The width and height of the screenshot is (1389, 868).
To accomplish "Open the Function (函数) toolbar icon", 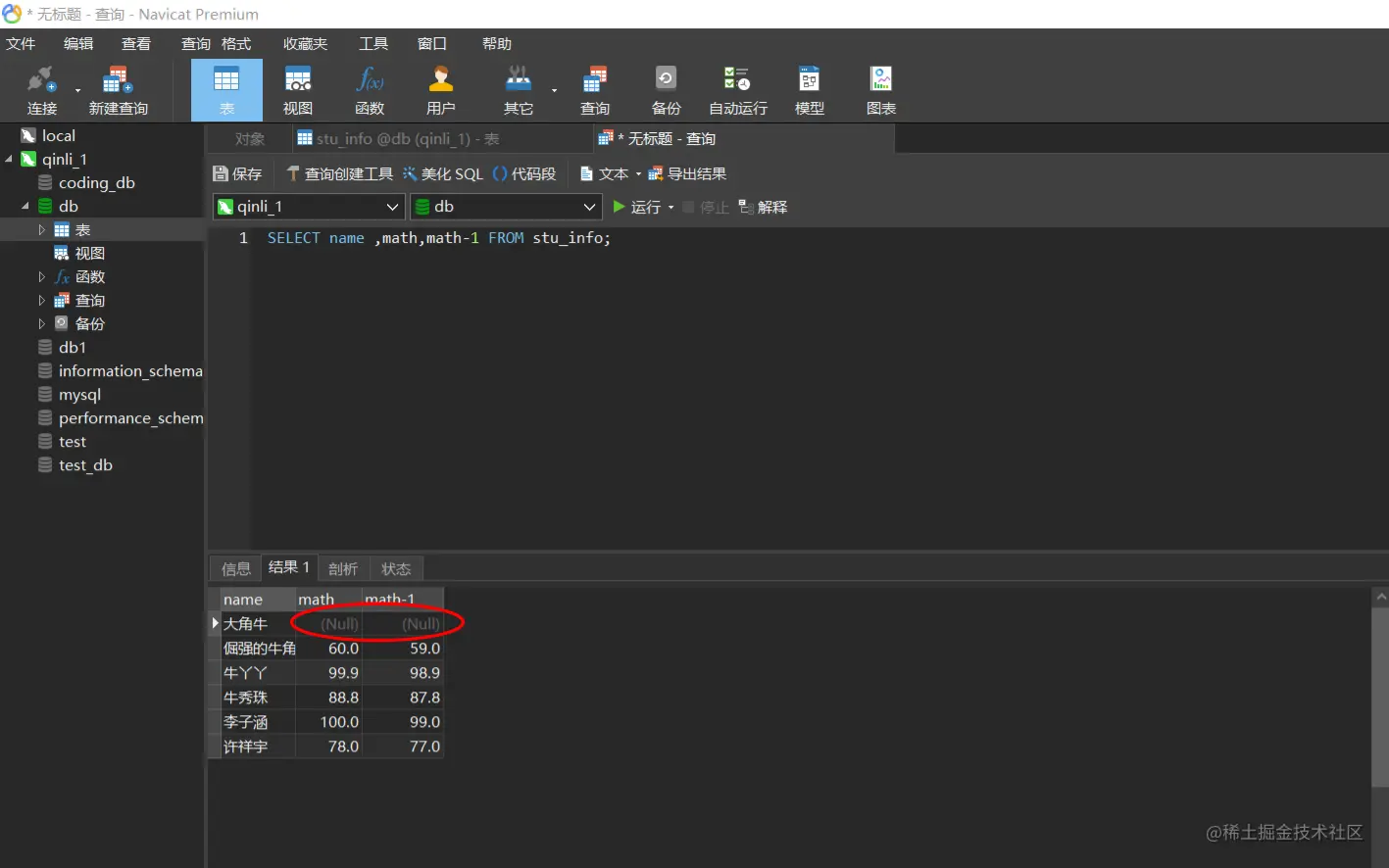I will tap(370, 90).
